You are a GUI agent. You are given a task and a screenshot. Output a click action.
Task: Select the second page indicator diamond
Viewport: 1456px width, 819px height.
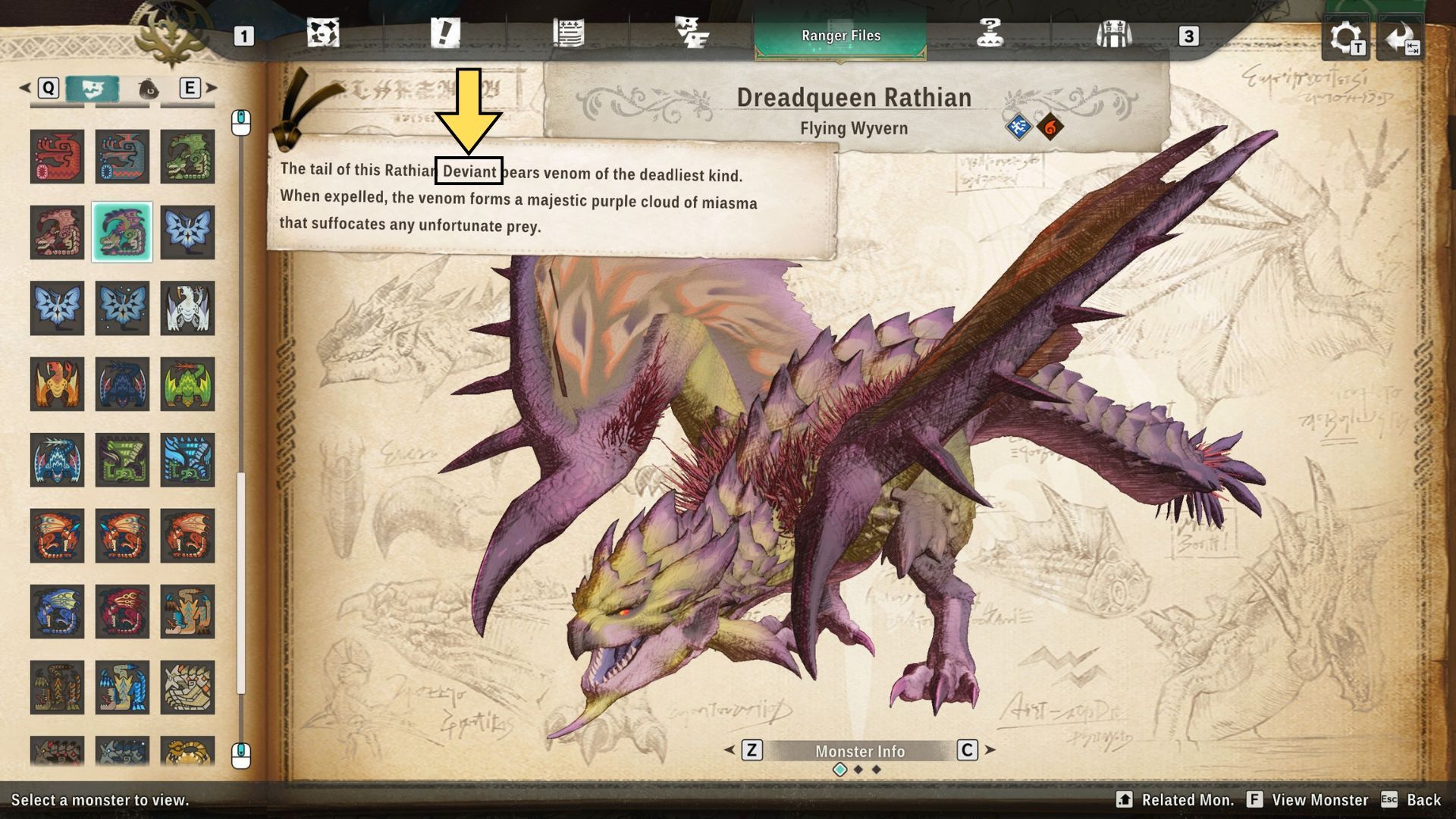click(858, 770)
